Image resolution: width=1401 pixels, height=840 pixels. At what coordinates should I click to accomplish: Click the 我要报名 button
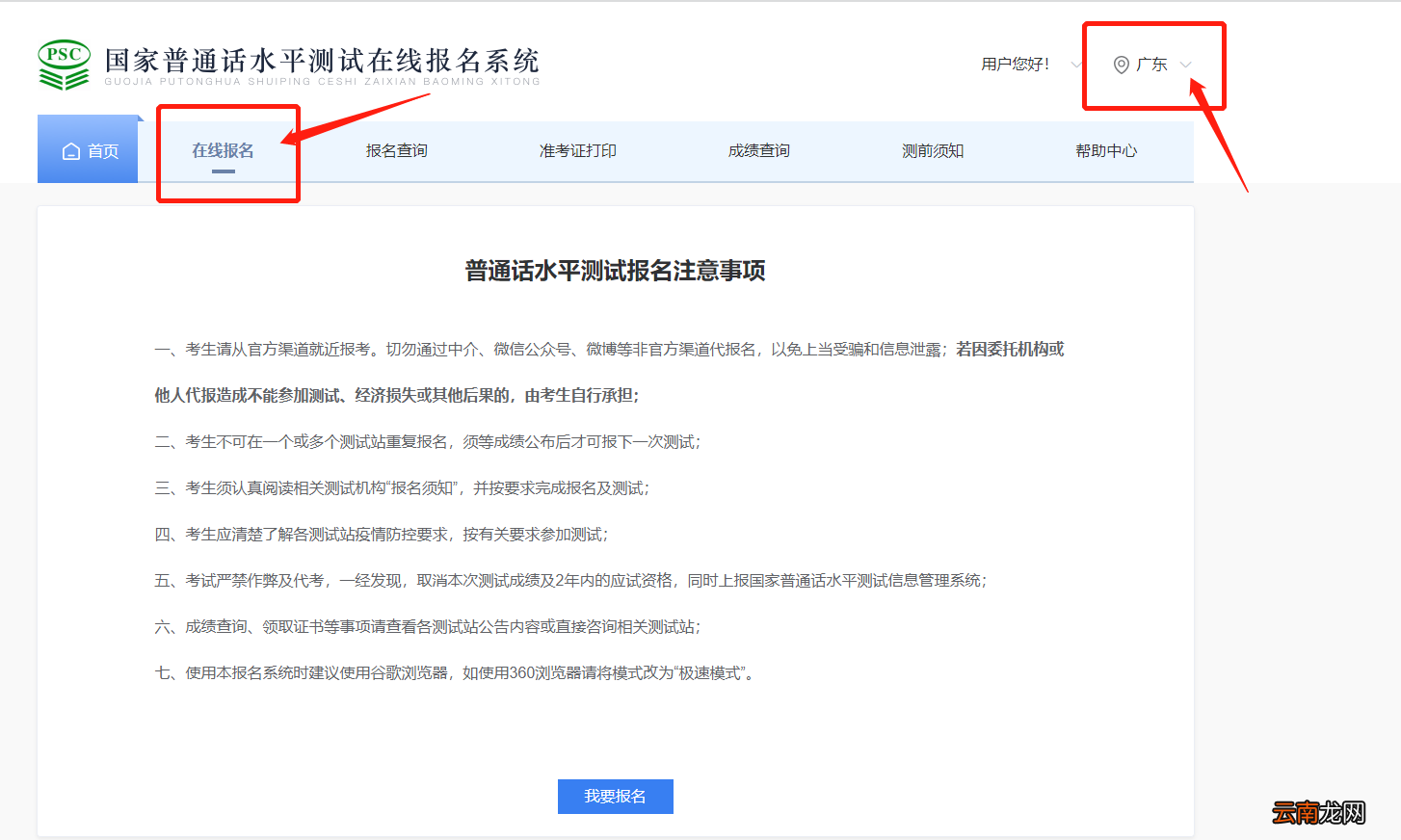pyautogui.click(x=616, y=797)
